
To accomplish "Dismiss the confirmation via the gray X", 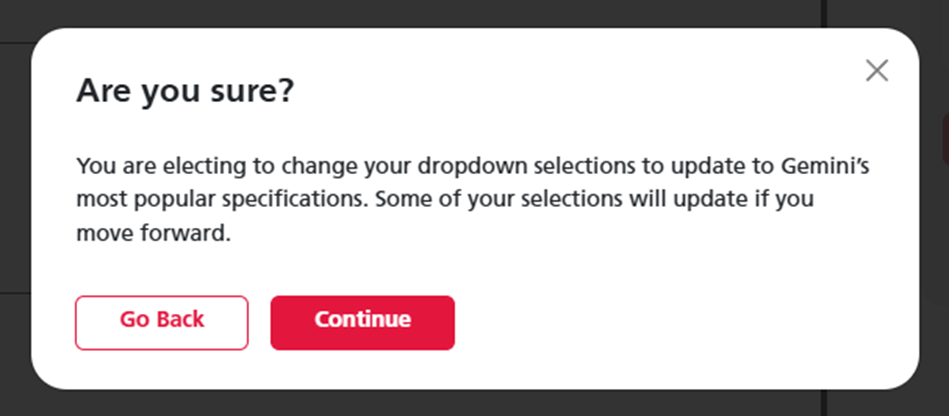I will [x=876, y=71].
